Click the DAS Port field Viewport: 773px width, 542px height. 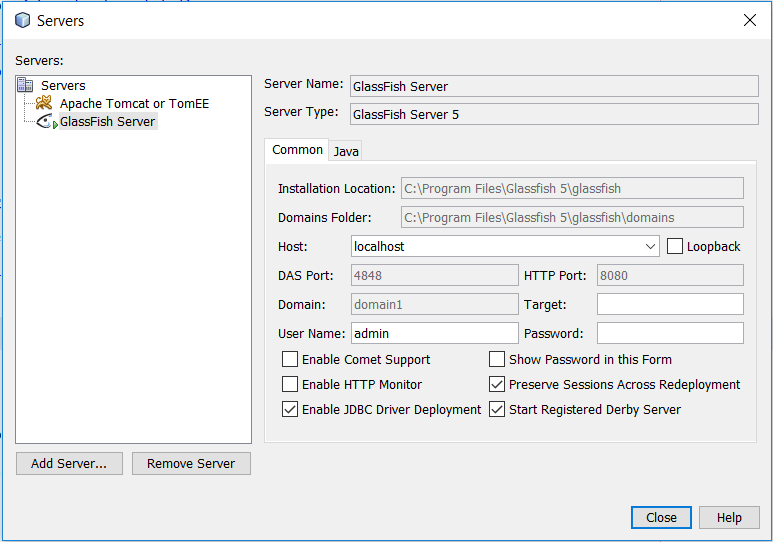pos(434,275)
